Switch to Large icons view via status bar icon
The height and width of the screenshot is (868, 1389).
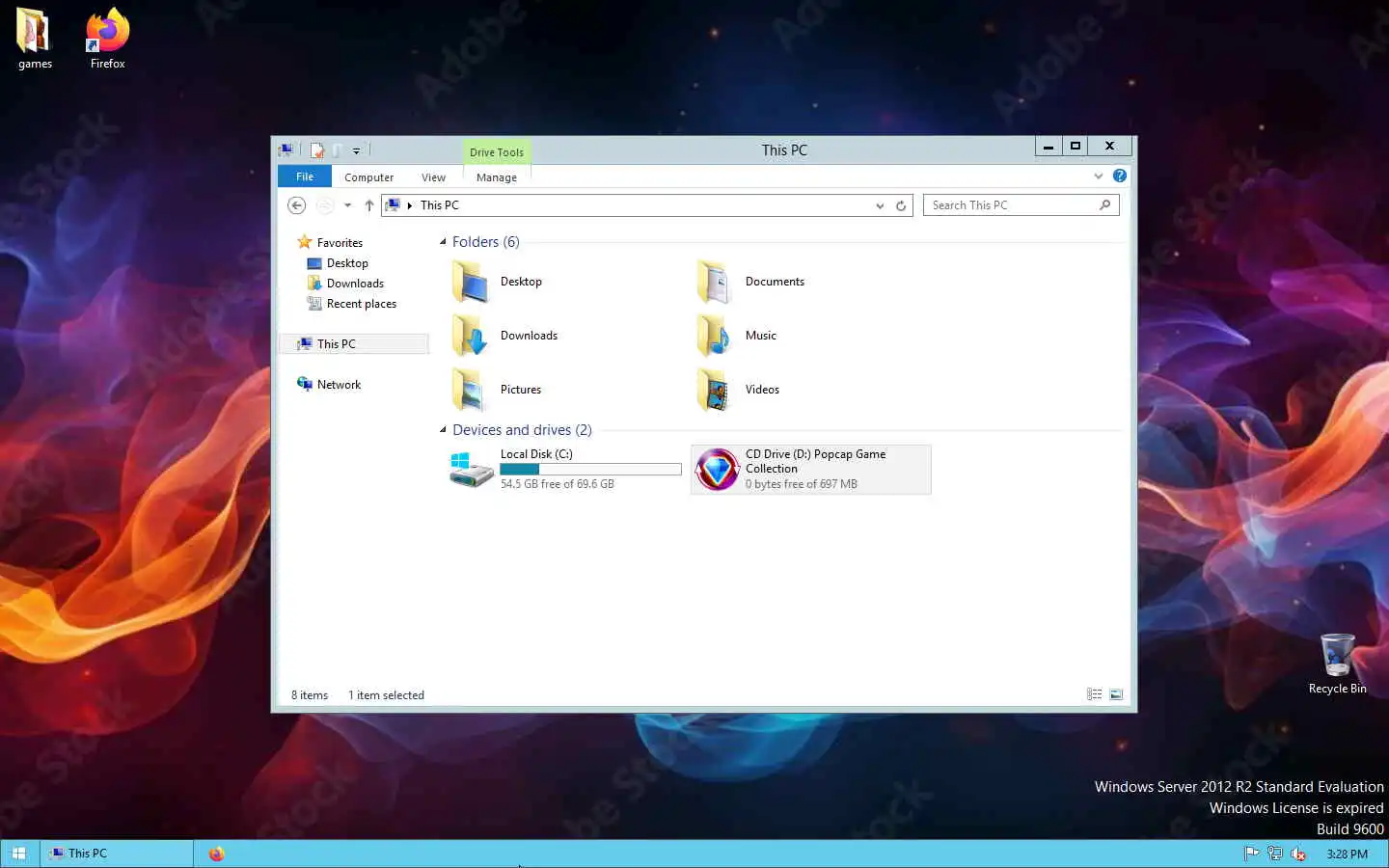(x=1116, y=694)
